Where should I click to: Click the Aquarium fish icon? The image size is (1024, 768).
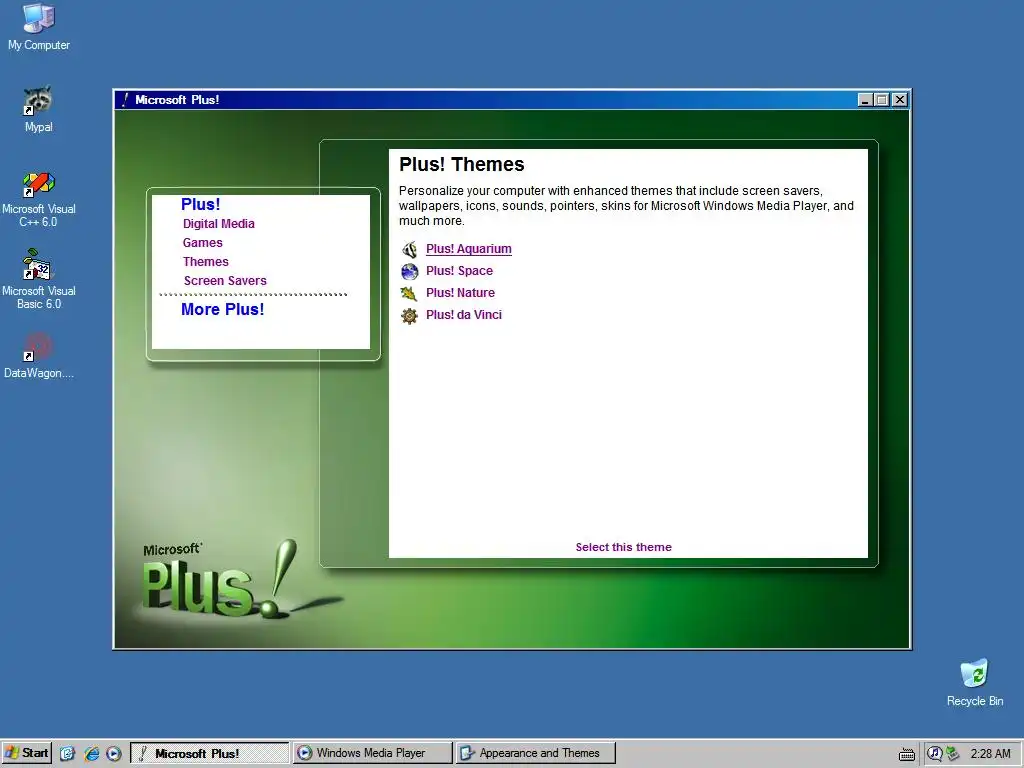(x=409, y=249)
